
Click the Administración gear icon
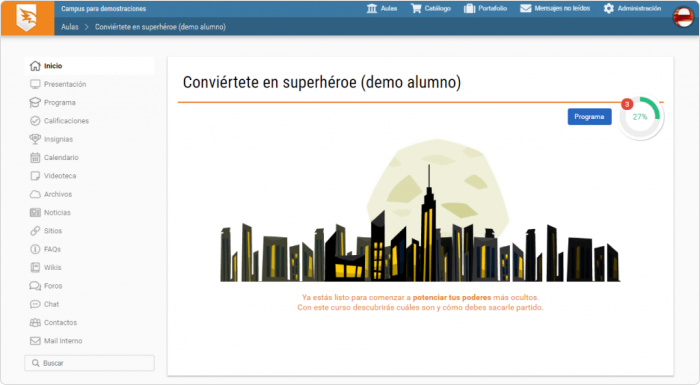click(609, 8)
